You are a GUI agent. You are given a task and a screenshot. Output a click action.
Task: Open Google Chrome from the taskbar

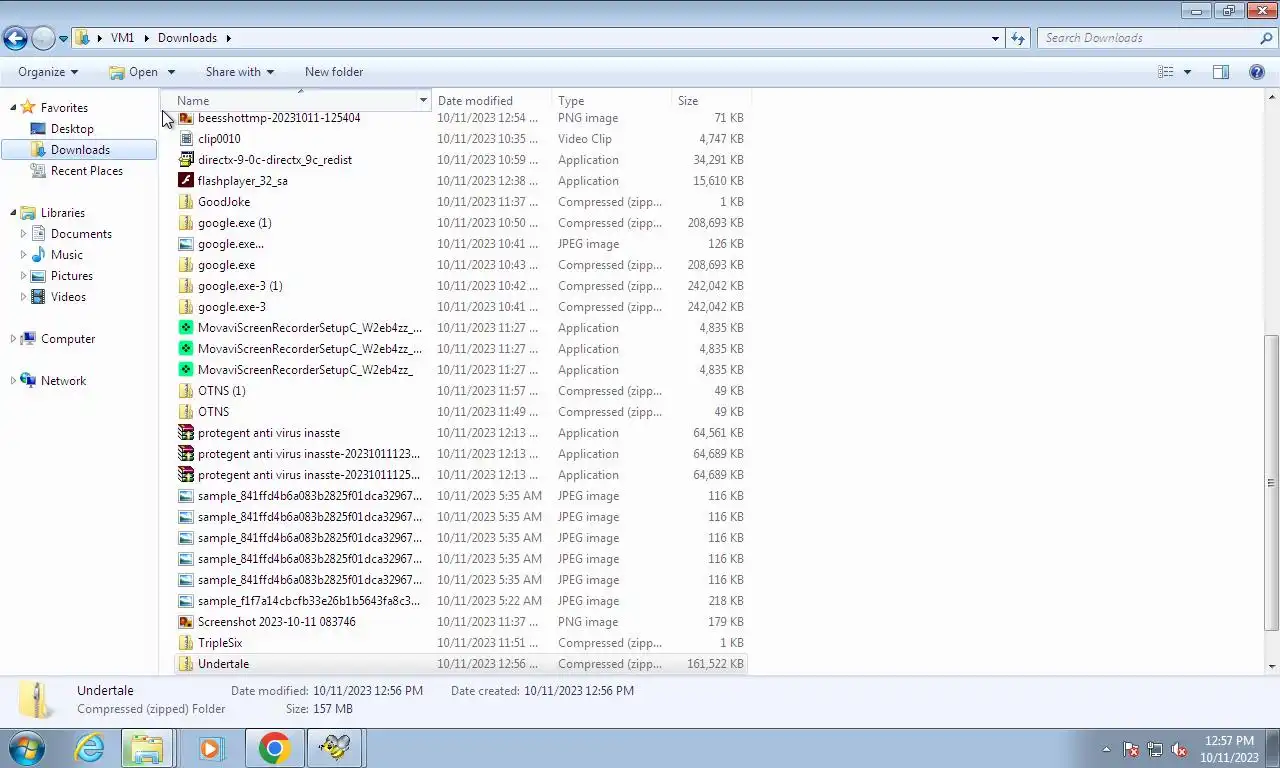click(274, 748)
